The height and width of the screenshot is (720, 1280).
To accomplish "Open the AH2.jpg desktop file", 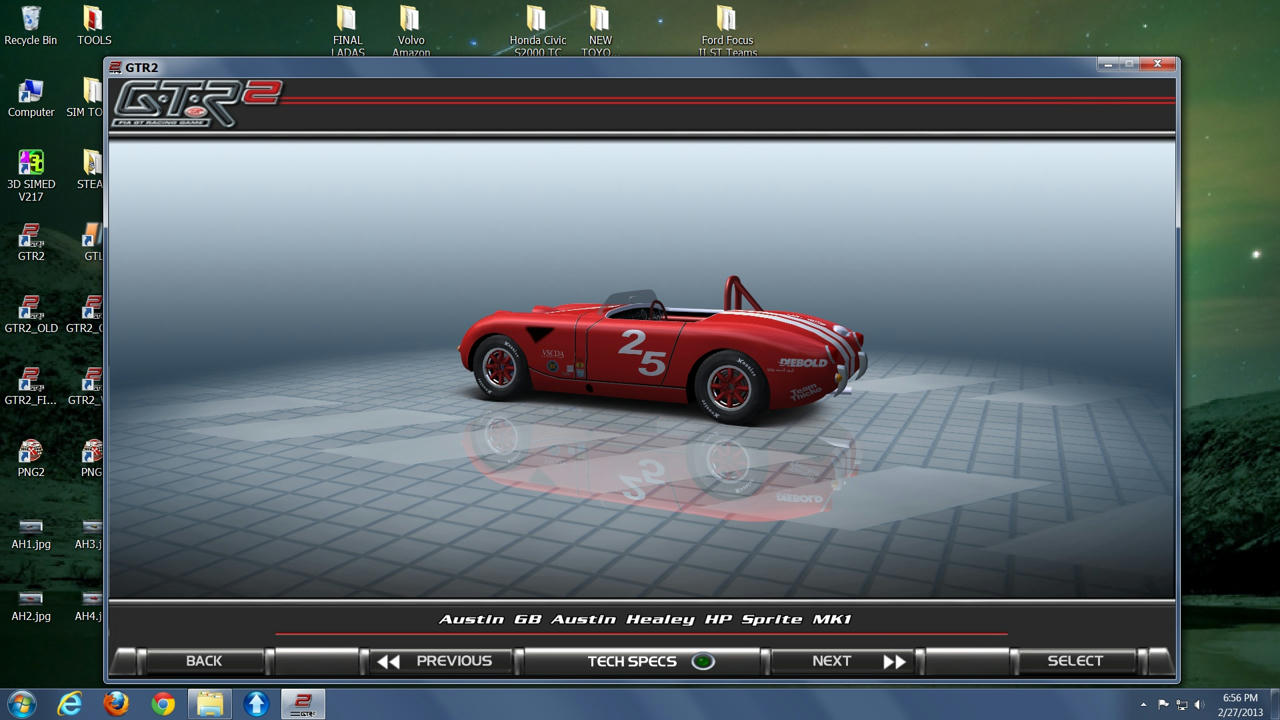I will click(31, 605).
